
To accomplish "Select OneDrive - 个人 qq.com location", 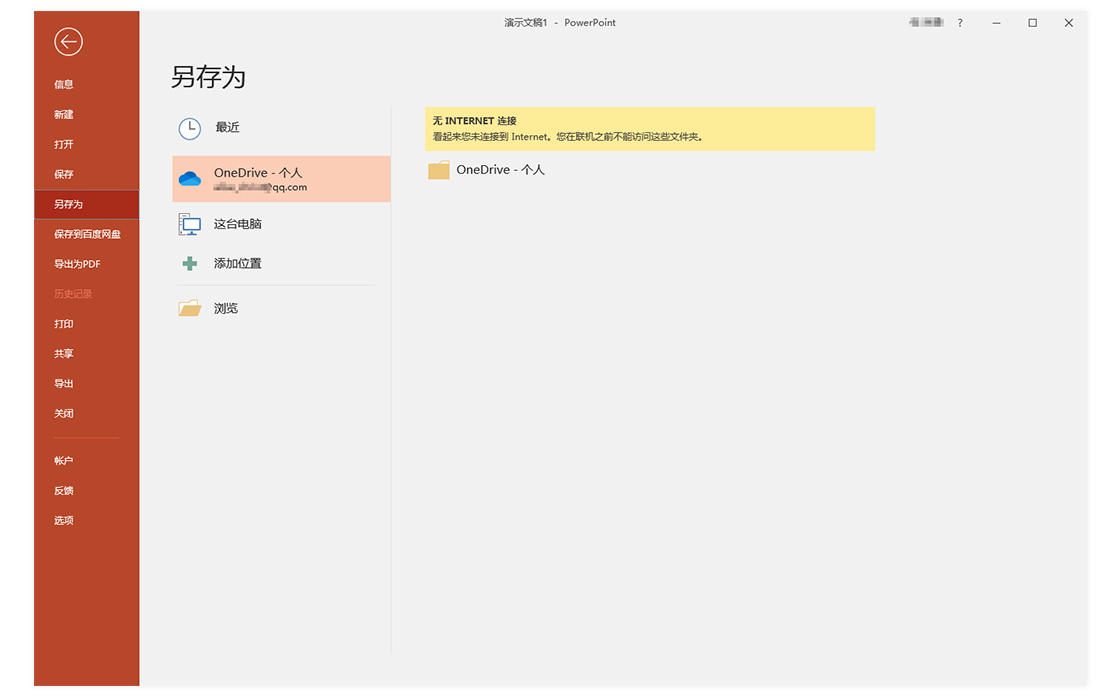I will (x=281, y=179).
